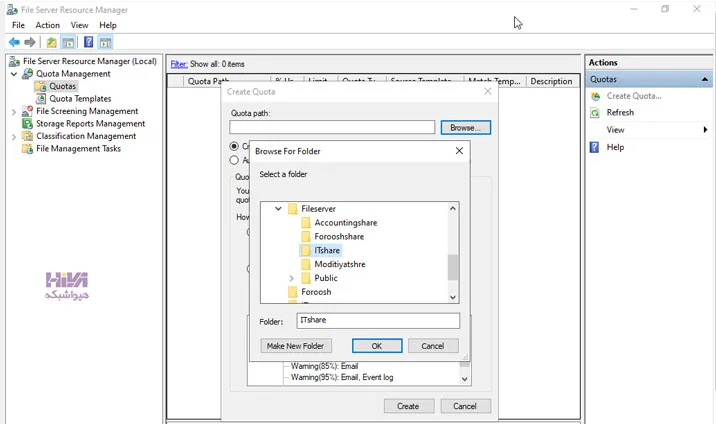Image resolution: width=716 pixels, height=424 pixels.
Task: Click the Quota path input field
Action: tap(332, 127)
